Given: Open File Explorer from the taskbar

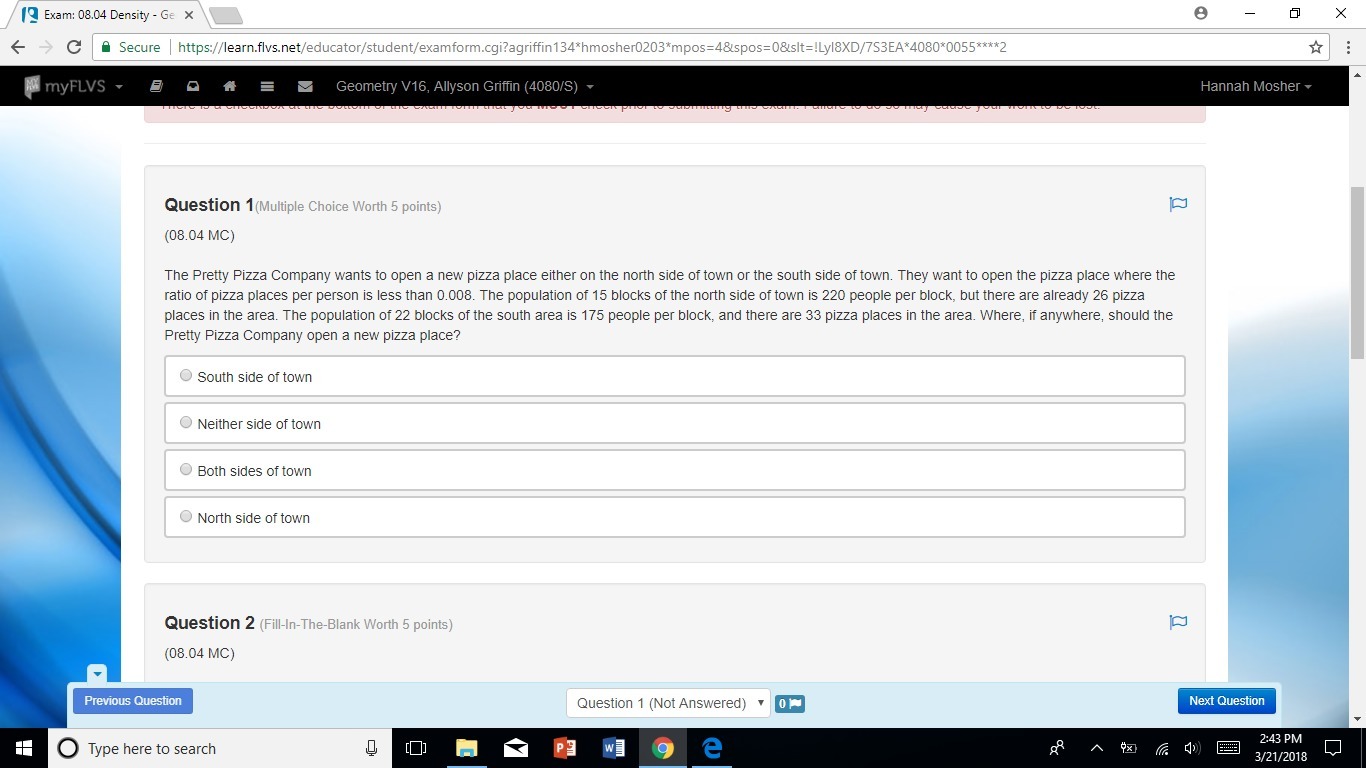Looking at the screenshot, I should click(466, 748).
